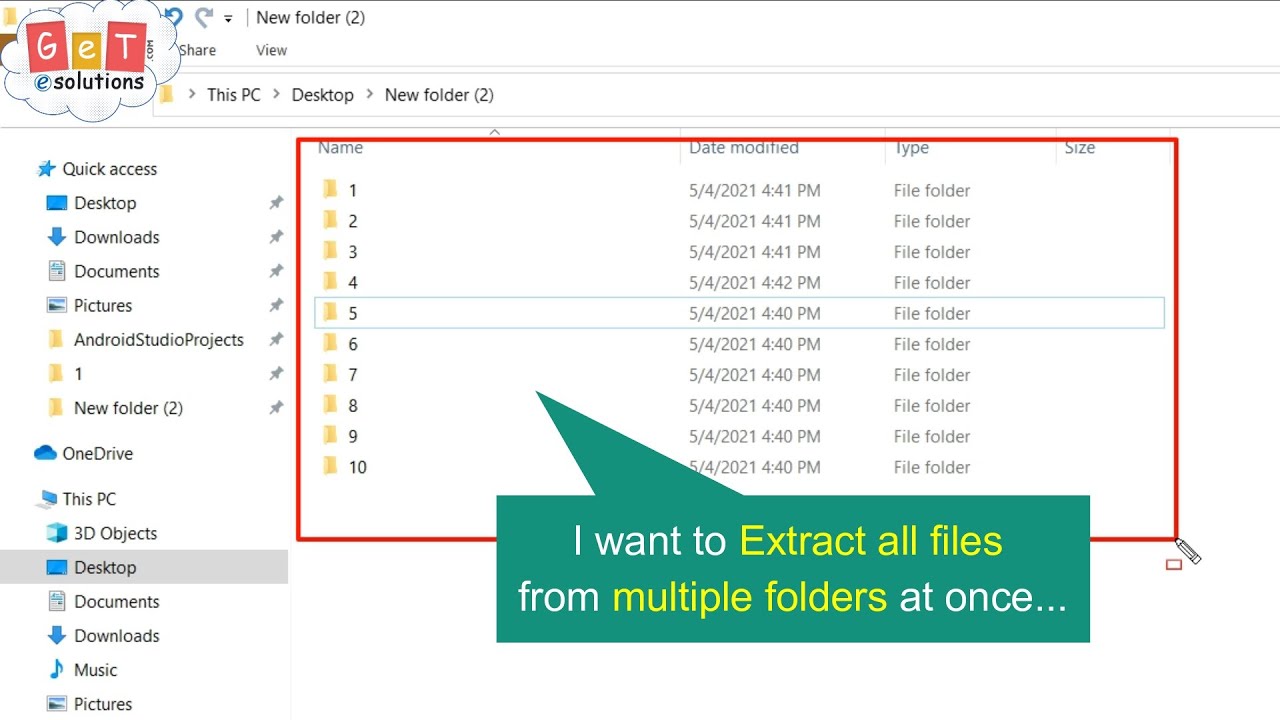Open the View ribbon tab

tap(271, 50)
